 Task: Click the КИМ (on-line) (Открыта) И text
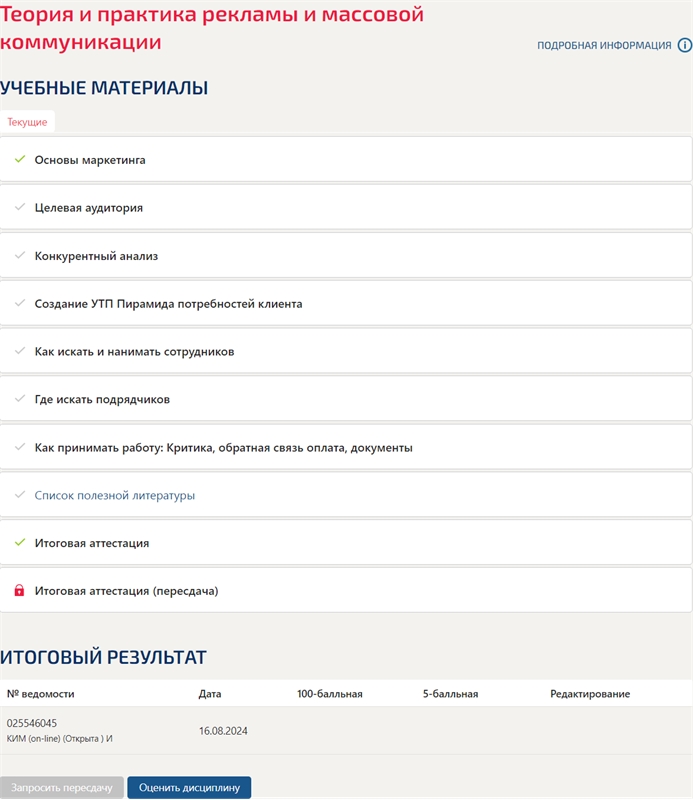pyautogui.click(x=59, y=739)
